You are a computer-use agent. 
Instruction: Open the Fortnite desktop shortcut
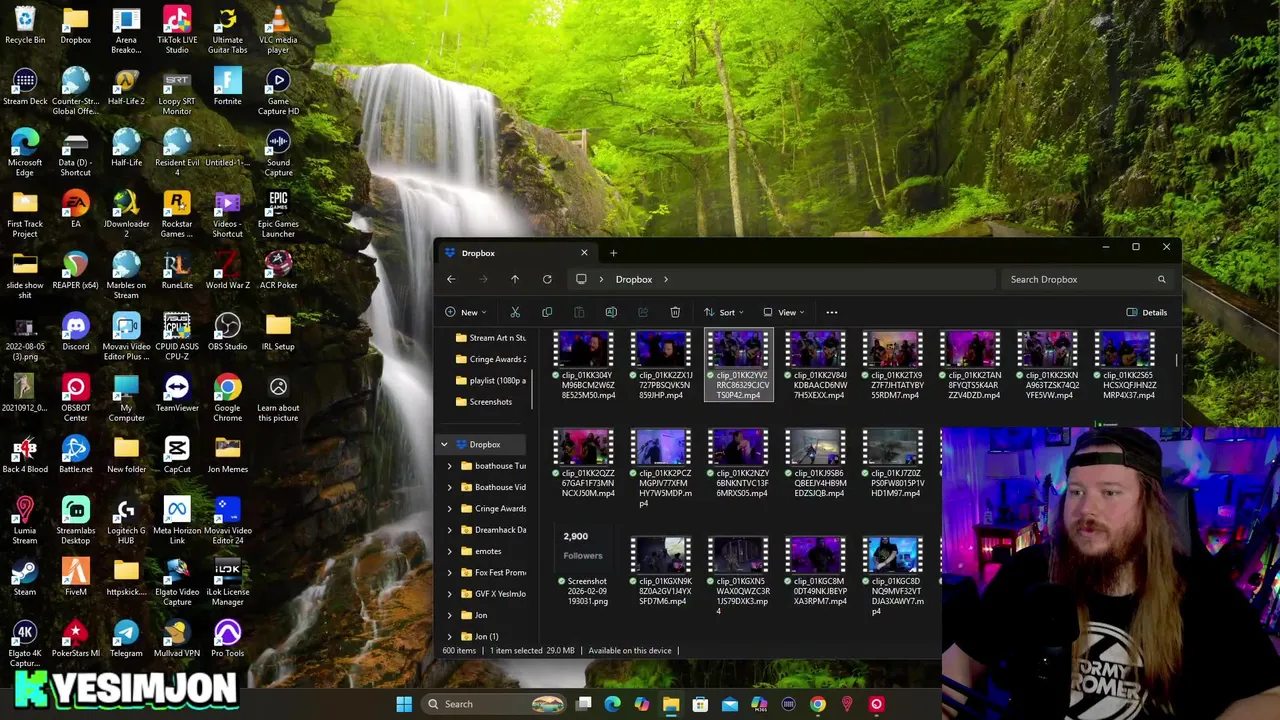tap(227, 86)
